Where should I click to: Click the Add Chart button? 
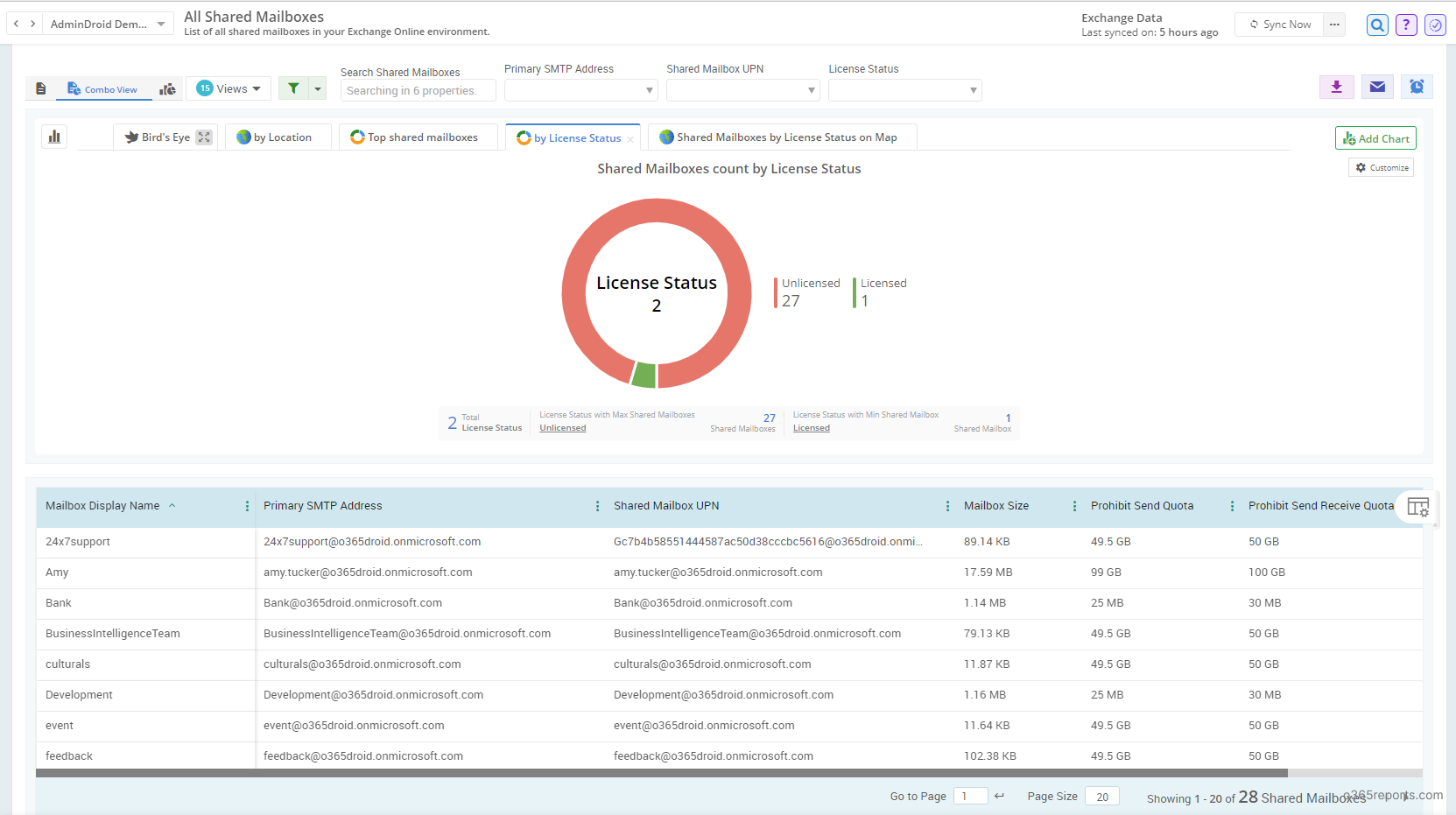coord(1375,138)
